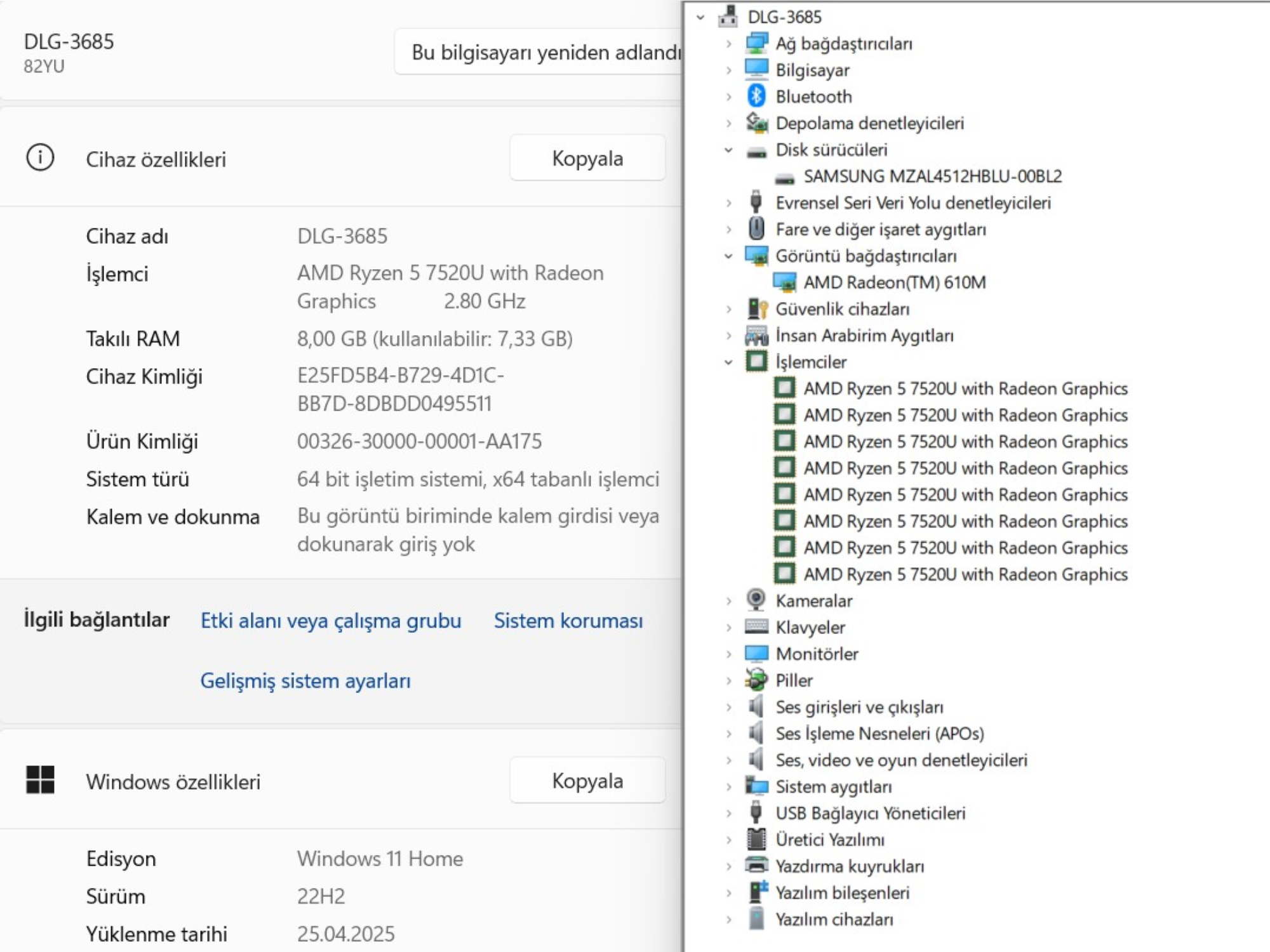Click the Ürün Kimliği value 00326-30000-00001-AA175
The width and height of the screenshot is (1270, 952).
[419, 441]
